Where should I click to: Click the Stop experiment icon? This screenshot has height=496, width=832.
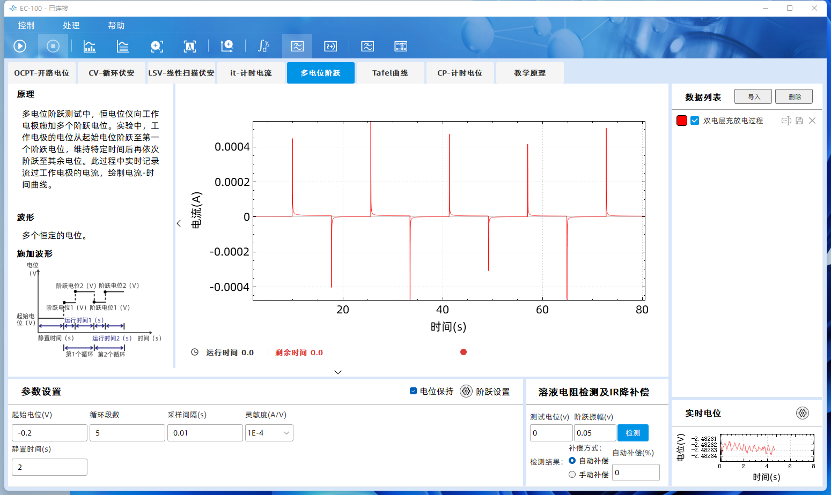[x=54, y=45]
